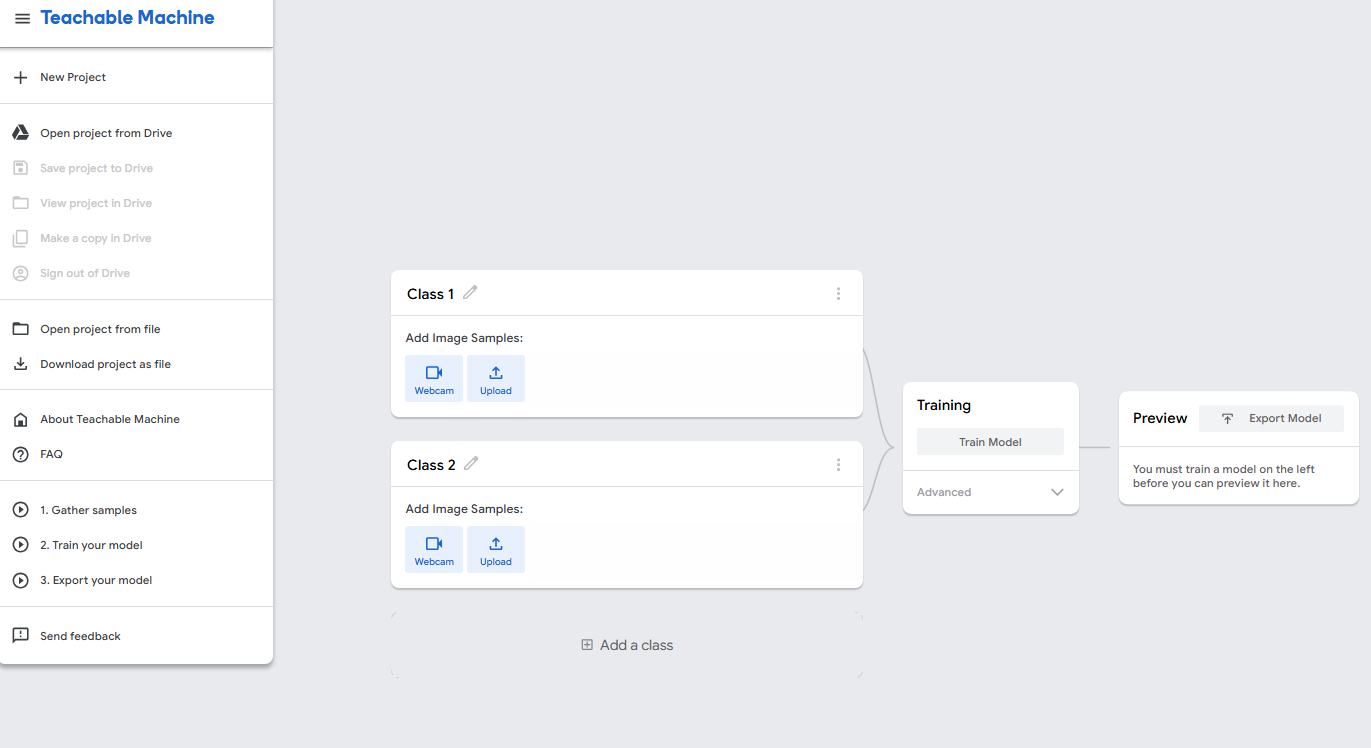The width and height of the screenshot is (1371, 748).
Task: Edit Class 1 name with pencil icon
Action: [x=470, y=292]
